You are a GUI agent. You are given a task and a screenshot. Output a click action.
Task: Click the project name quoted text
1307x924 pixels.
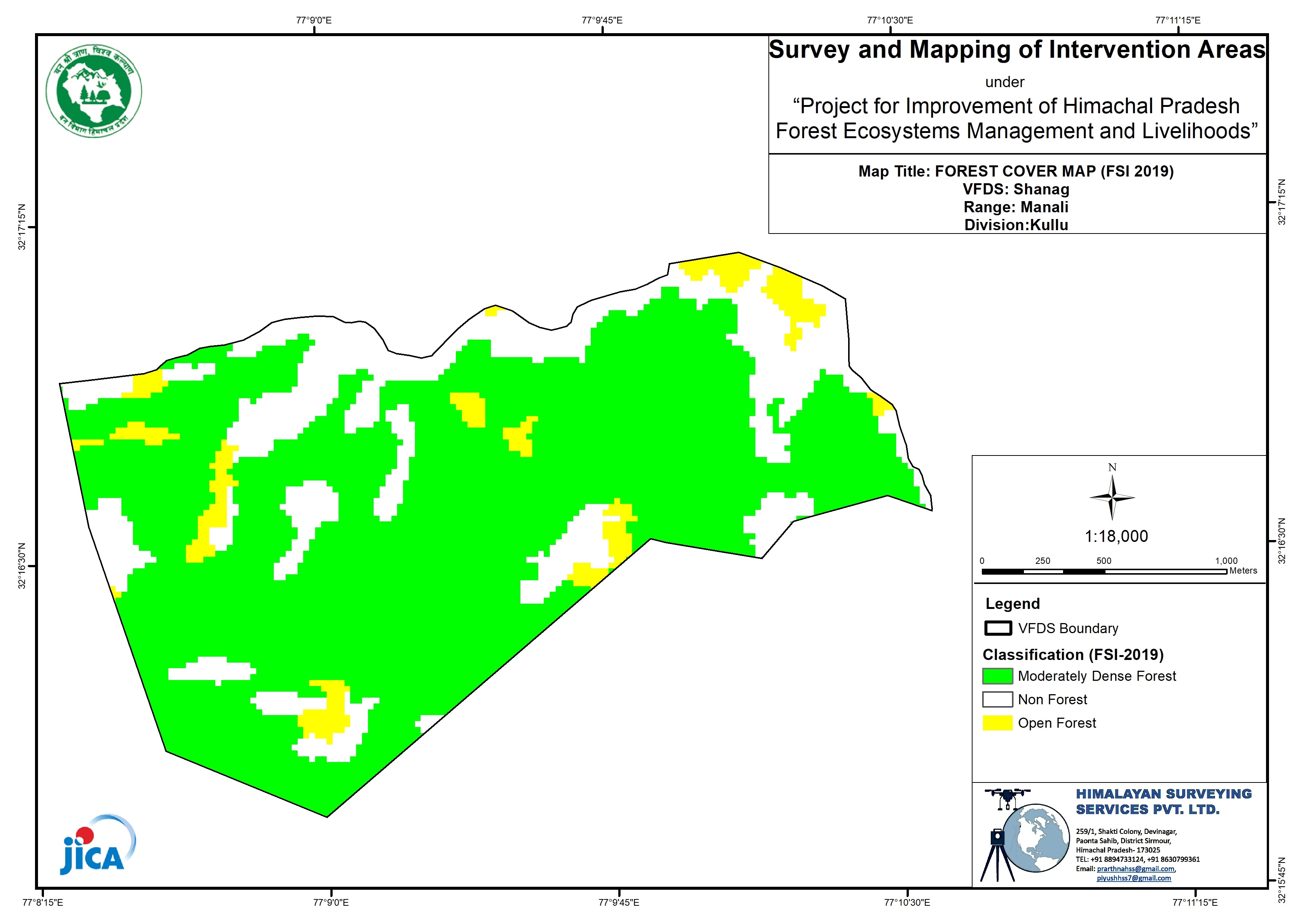pyautogui.click(x=1017, y=118)
